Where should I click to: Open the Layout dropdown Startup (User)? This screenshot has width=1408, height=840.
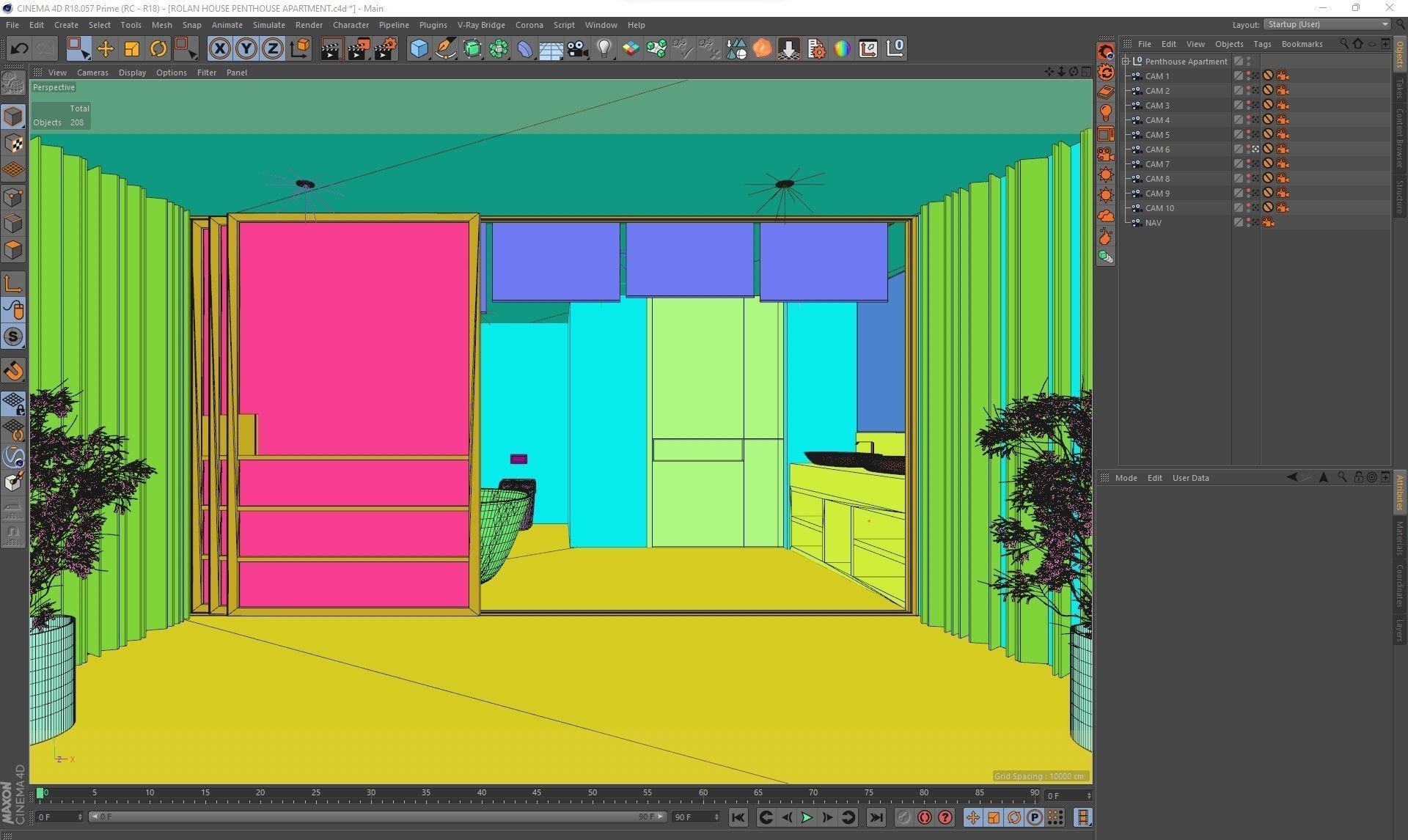point(1327,24)
